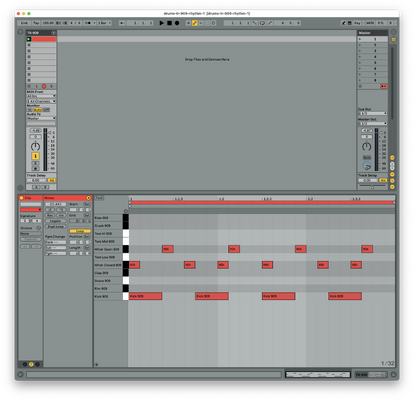Toggle the Clip box activator circle
The image size is (414, 400).
tap(22, 198)
